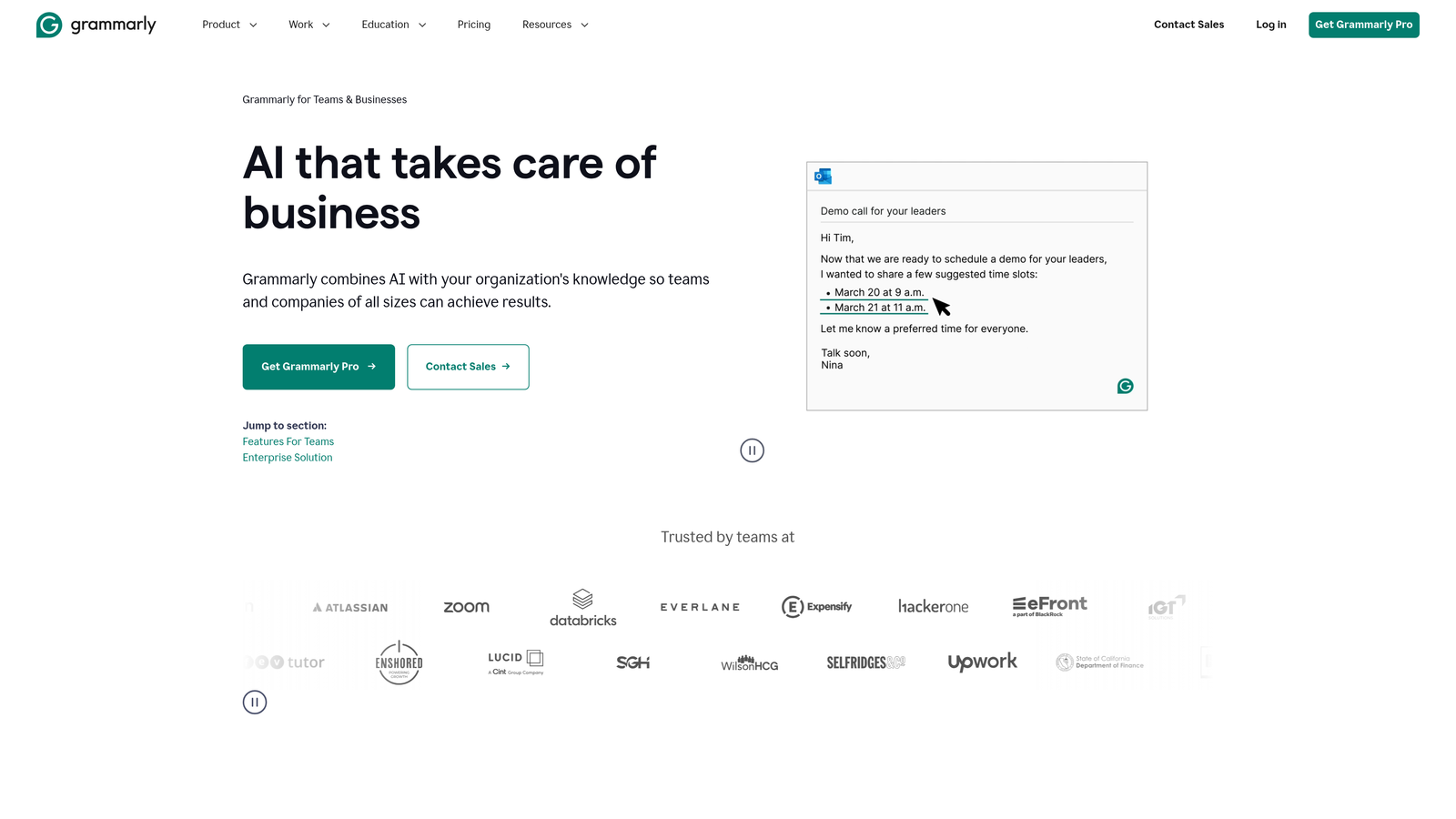Click the Expensify logo
Viewport: 1456px width, 819px height.
pyautogui.click(x=816, y=606)
